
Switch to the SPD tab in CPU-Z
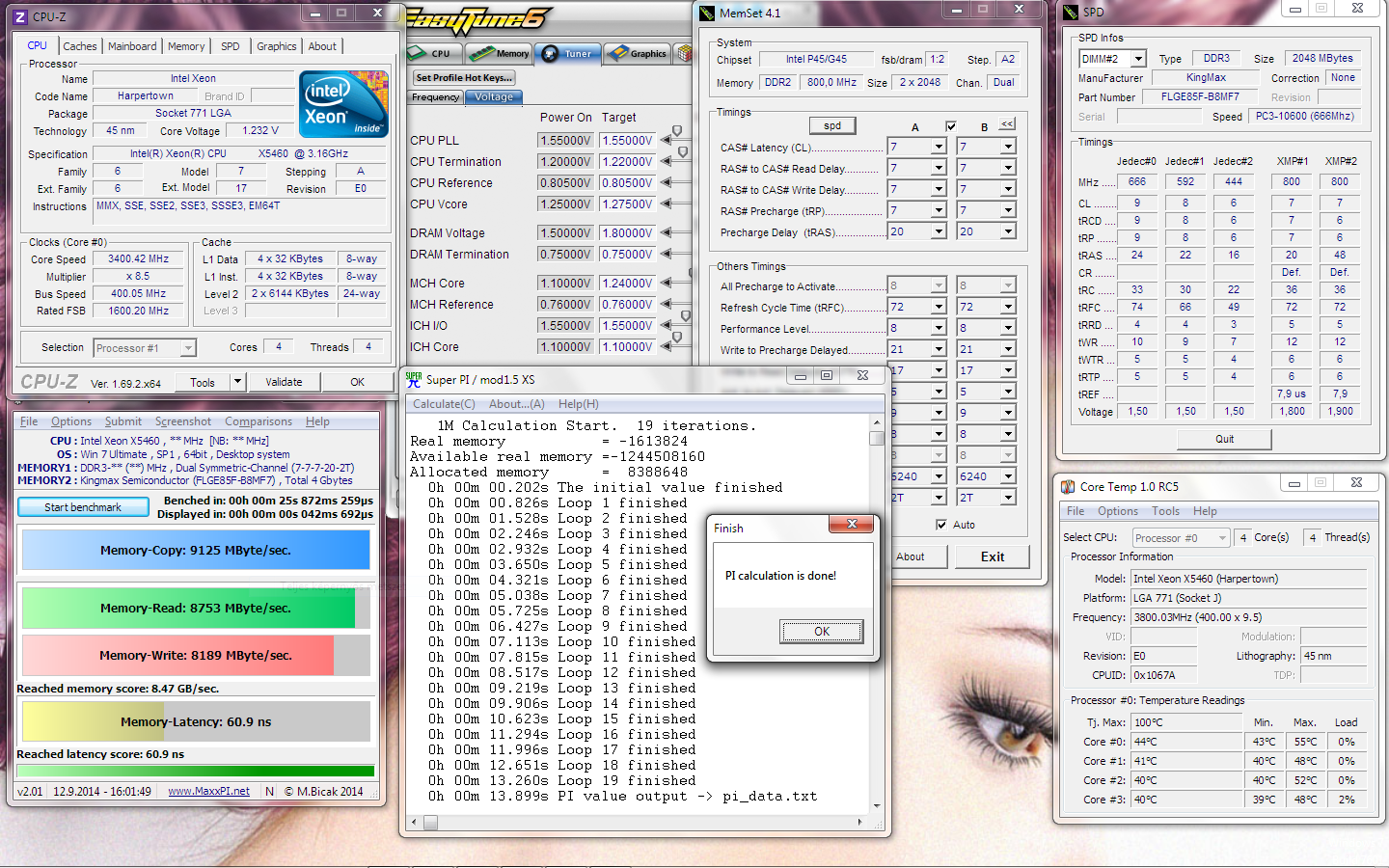coord(230,46)
